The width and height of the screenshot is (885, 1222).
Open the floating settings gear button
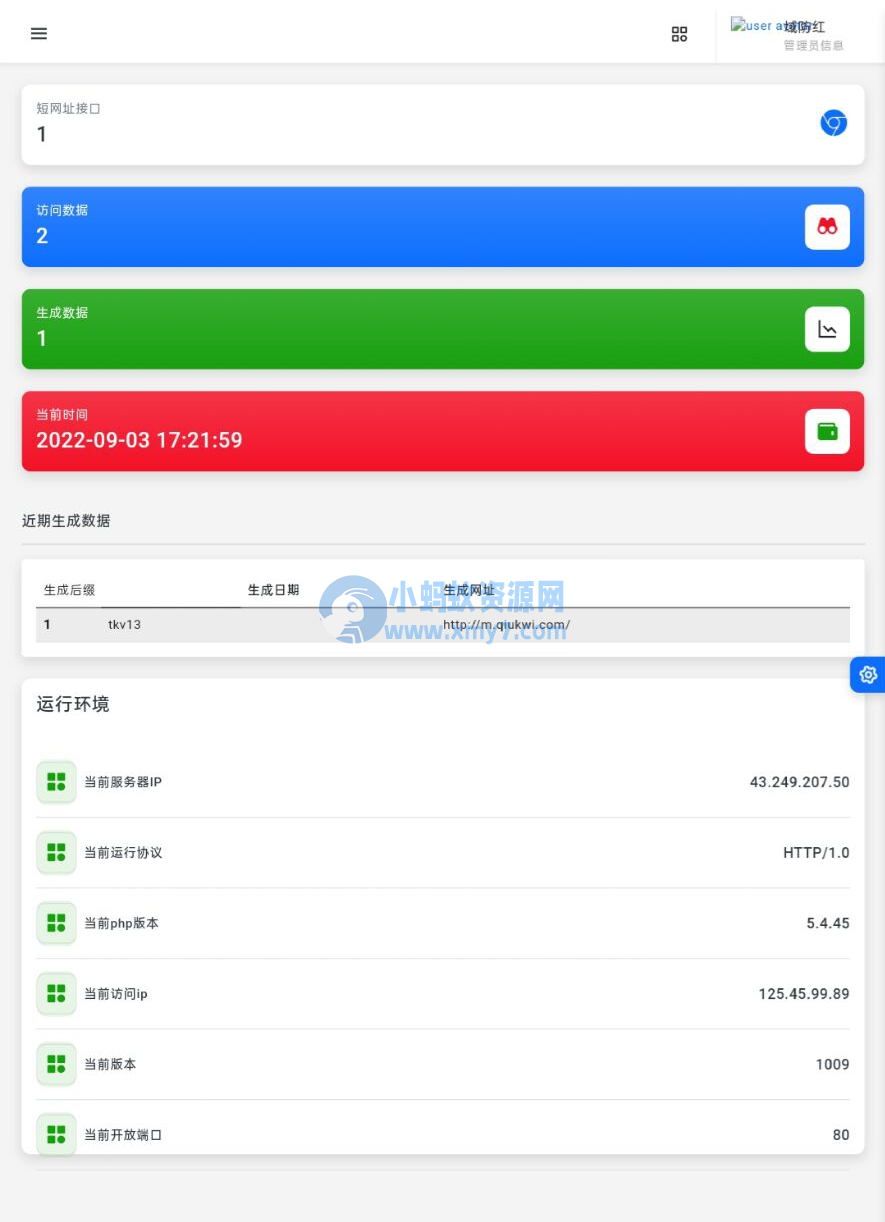(x=868, y=675)
